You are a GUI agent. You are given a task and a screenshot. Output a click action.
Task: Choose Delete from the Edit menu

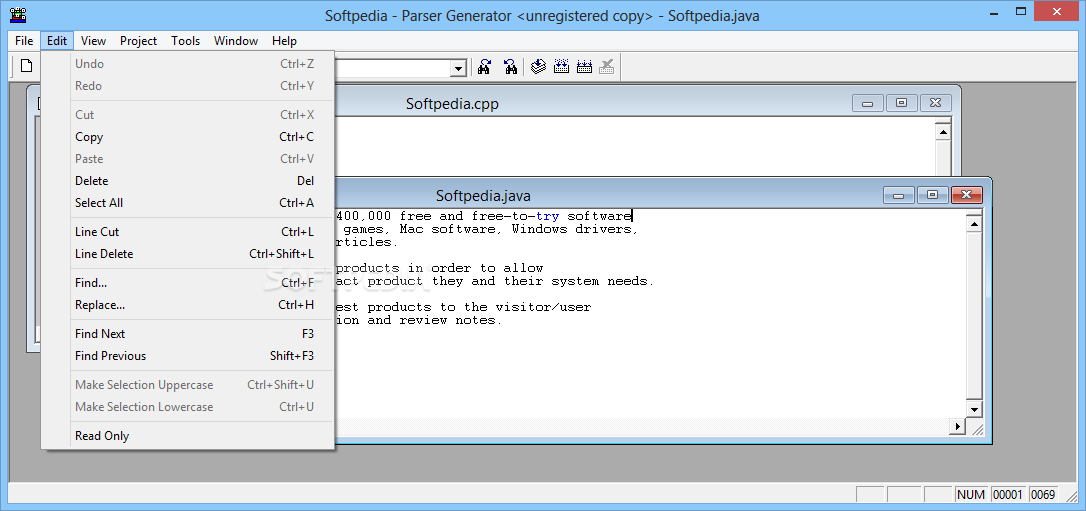pos(188,181)
